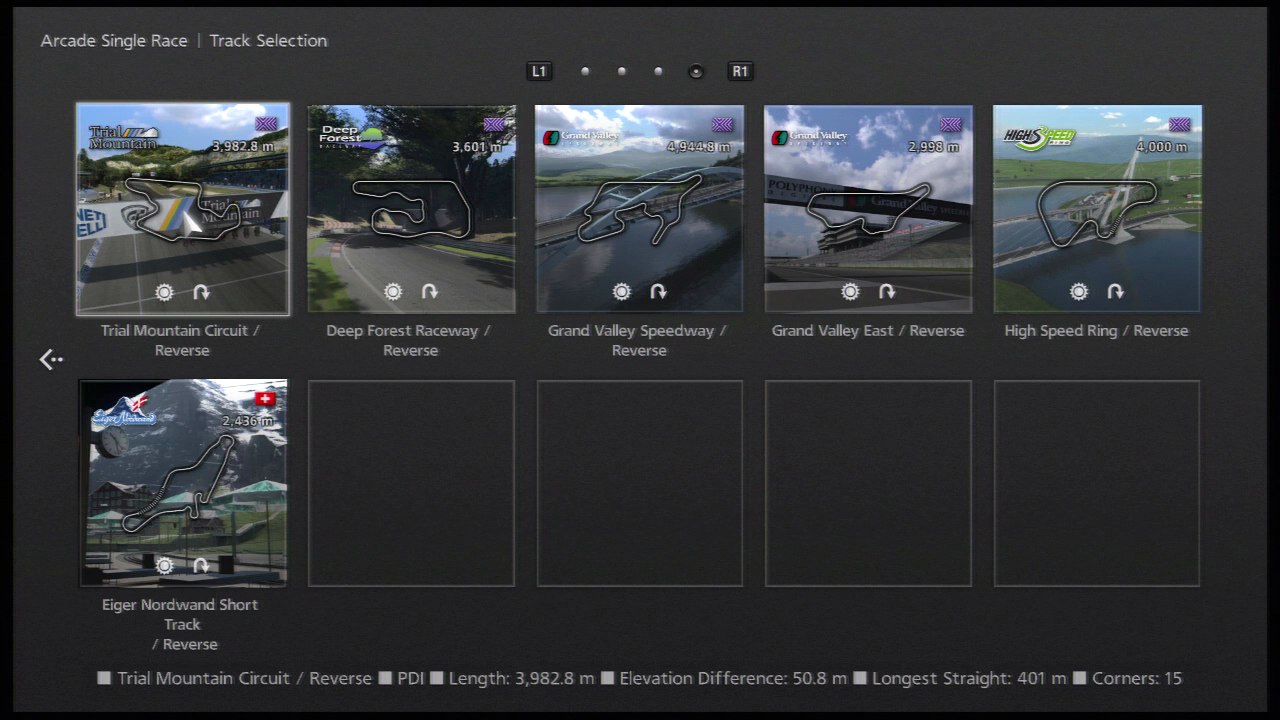Select the highlighted fourth page indicator dot
Image resolution: width=1280 pixels, height=720 pixels.
click(x=696, y=71)
